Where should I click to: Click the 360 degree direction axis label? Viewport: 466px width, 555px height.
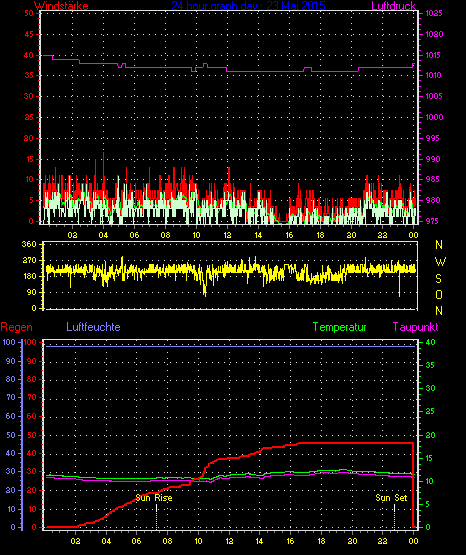click(29, 244)
